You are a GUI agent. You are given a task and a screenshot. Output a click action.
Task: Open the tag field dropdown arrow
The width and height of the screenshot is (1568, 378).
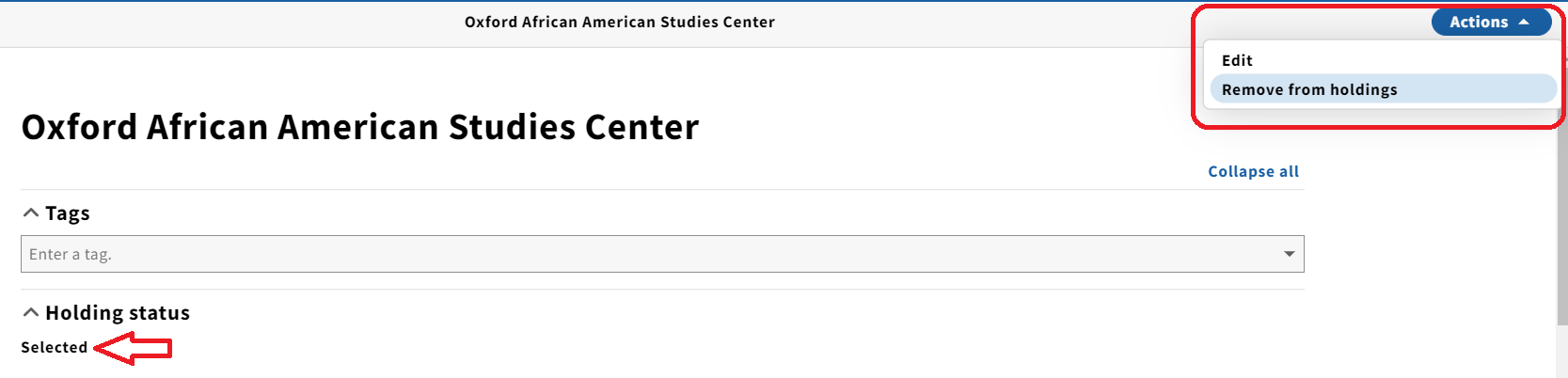click(1289, 254)
